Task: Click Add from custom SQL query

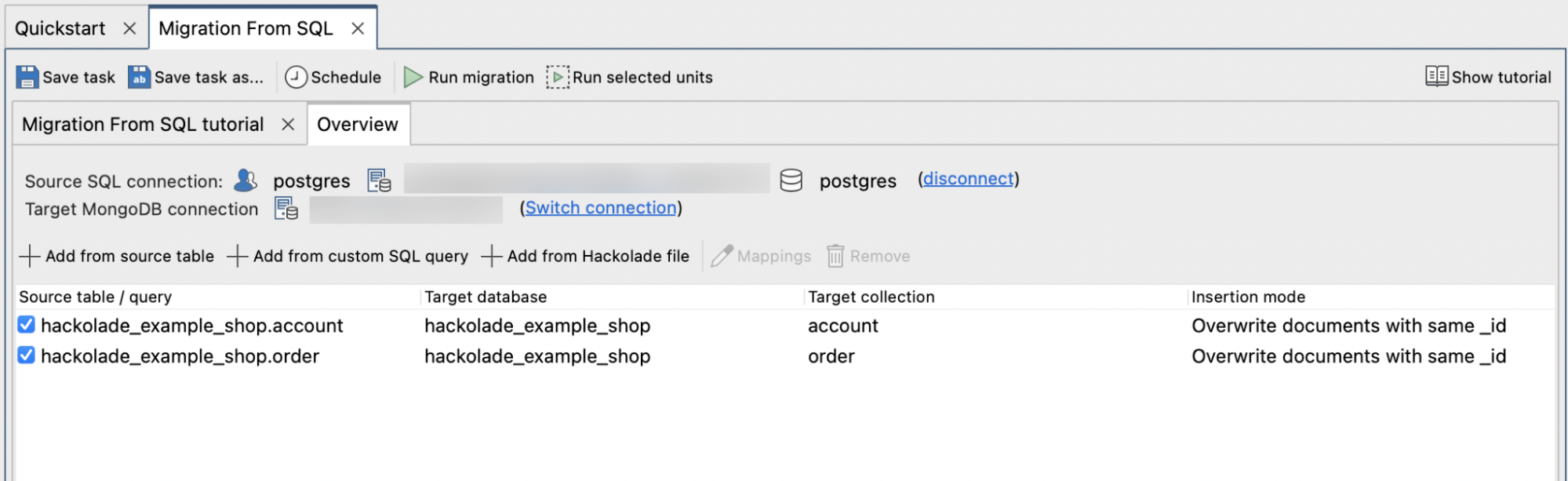Action: pos(361,255)
